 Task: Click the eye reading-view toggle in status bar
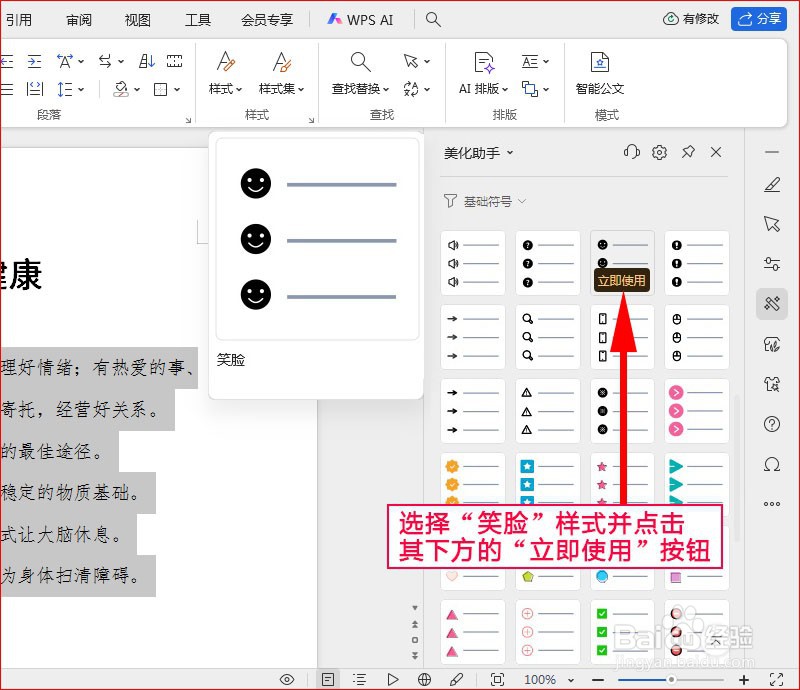(287, 677)
